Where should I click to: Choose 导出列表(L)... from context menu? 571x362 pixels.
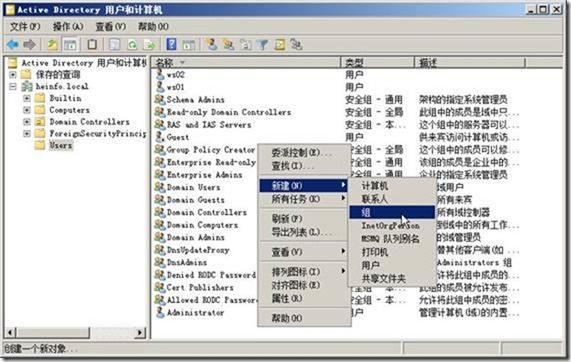point(304,232)
